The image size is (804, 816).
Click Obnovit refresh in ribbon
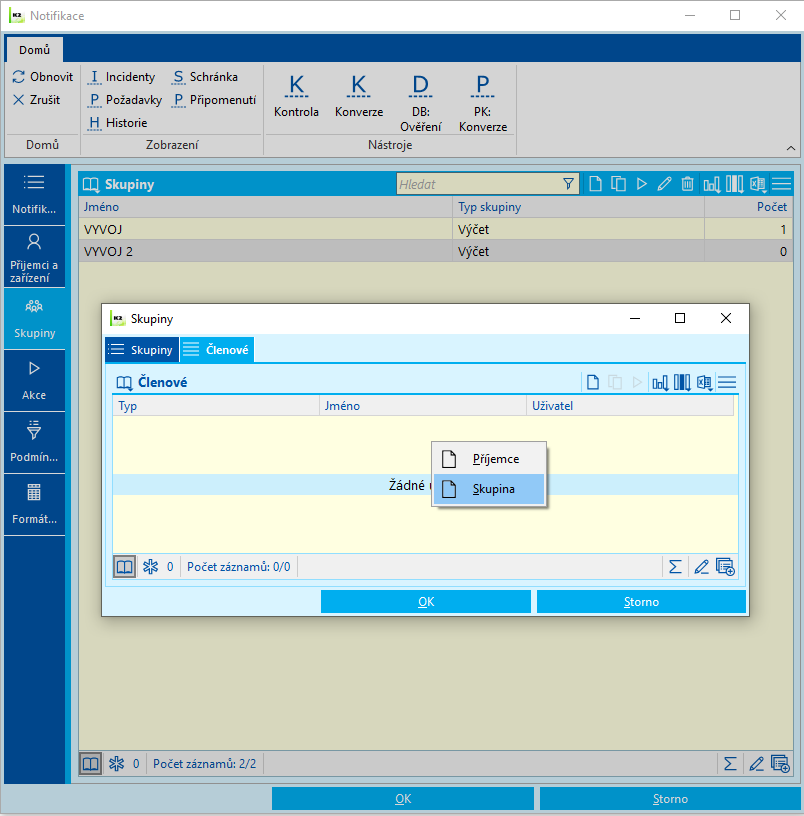[43, 76]
